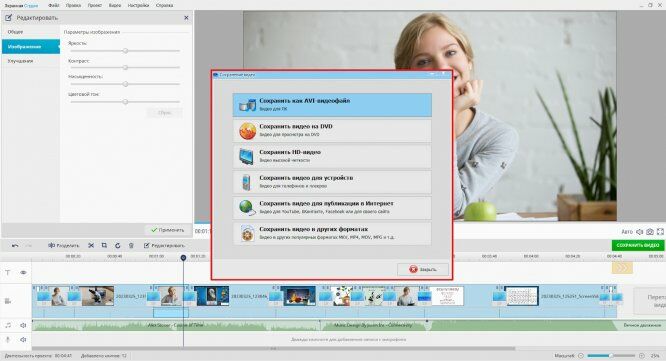The width and height of the screenshot is (666, 361).
Task: Select Save video in other formats
Action: coord(332,233)
